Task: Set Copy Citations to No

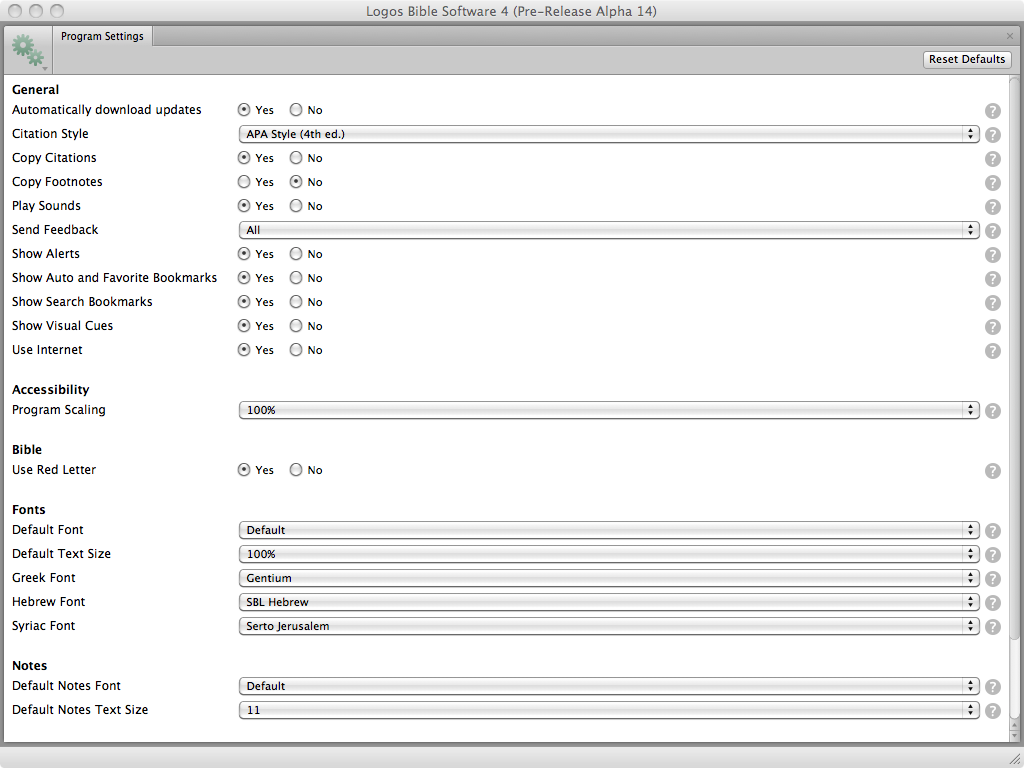Action: (x=296, y=158)
